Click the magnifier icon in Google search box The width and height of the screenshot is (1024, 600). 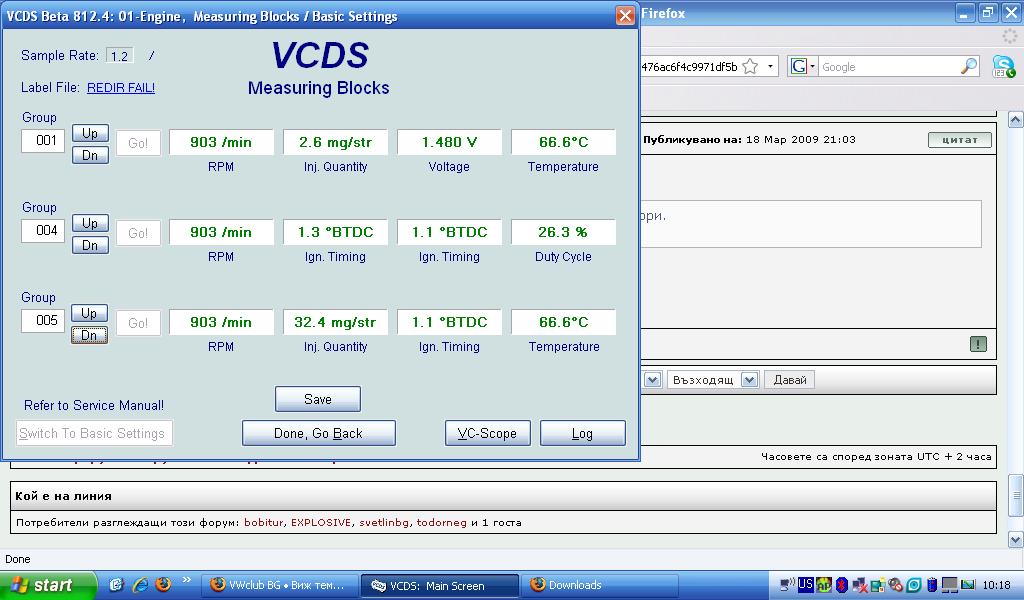click(x=969, y=67)
